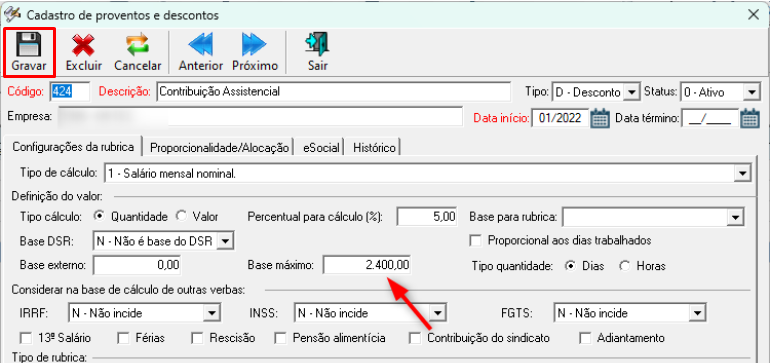
Task: Click the Sair exit door icon
Action: coord(318,45)
